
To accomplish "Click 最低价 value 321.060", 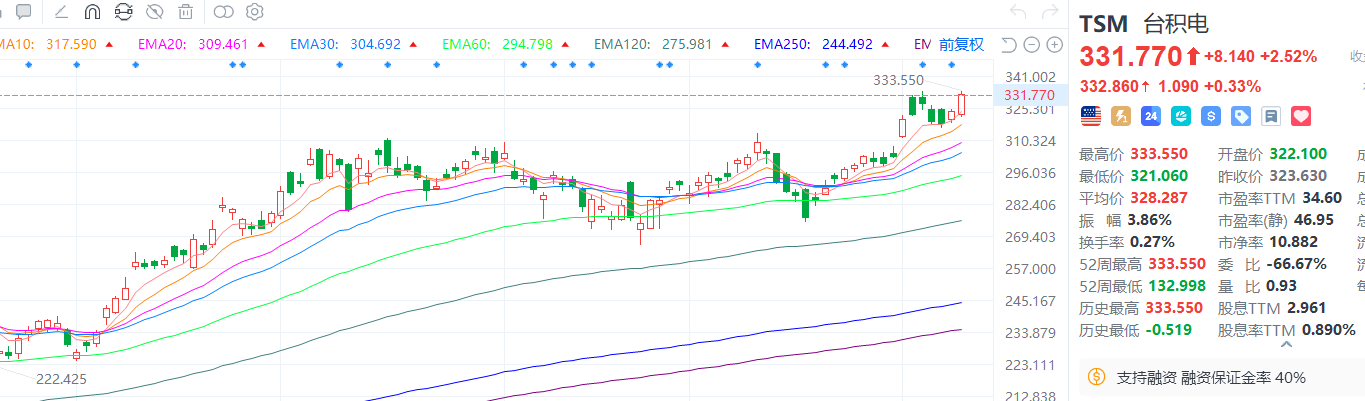I will (1159, 176).
